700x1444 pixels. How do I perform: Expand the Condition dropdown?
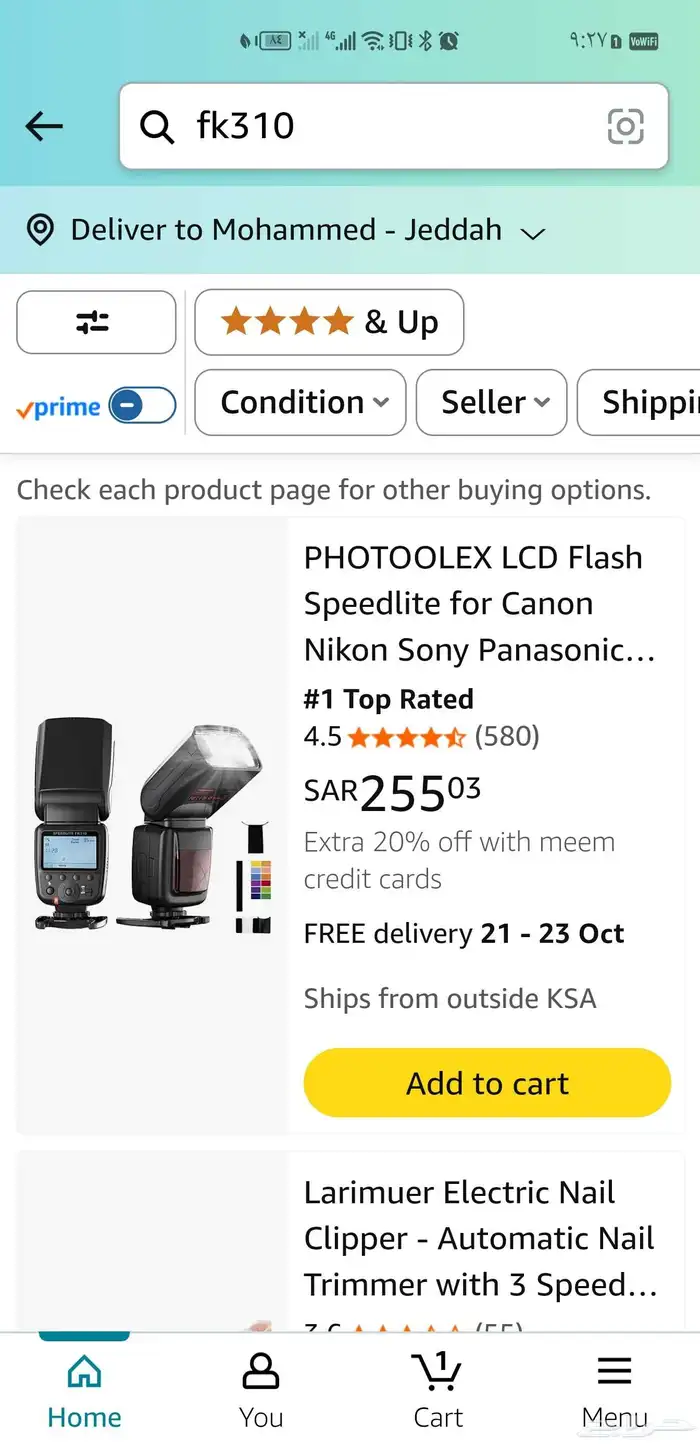pyautogui.click(x=300, y=402)
